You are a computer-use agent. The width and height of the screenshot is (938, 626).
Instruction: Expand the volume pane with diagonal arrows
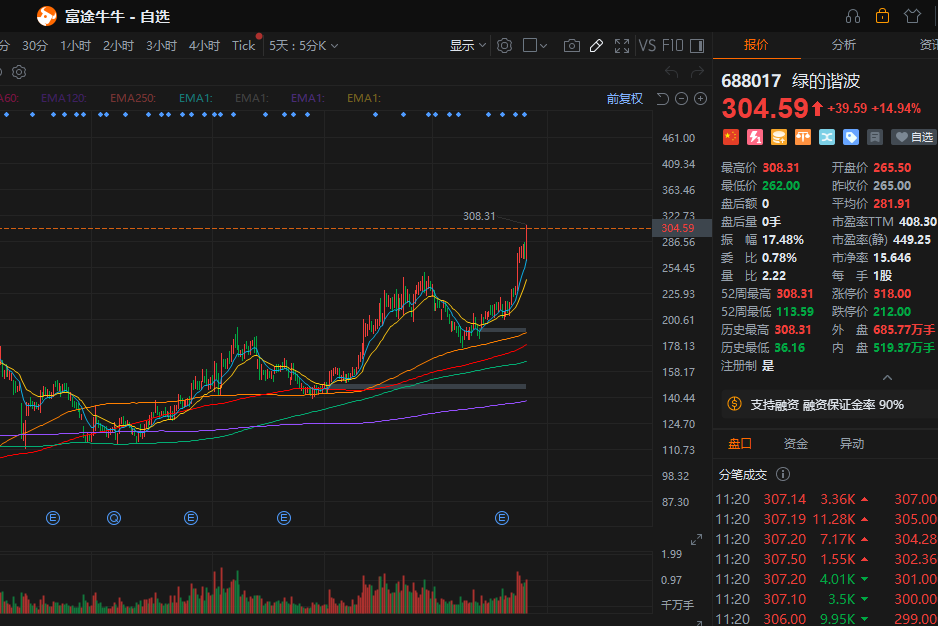click(x=696, y=540)
